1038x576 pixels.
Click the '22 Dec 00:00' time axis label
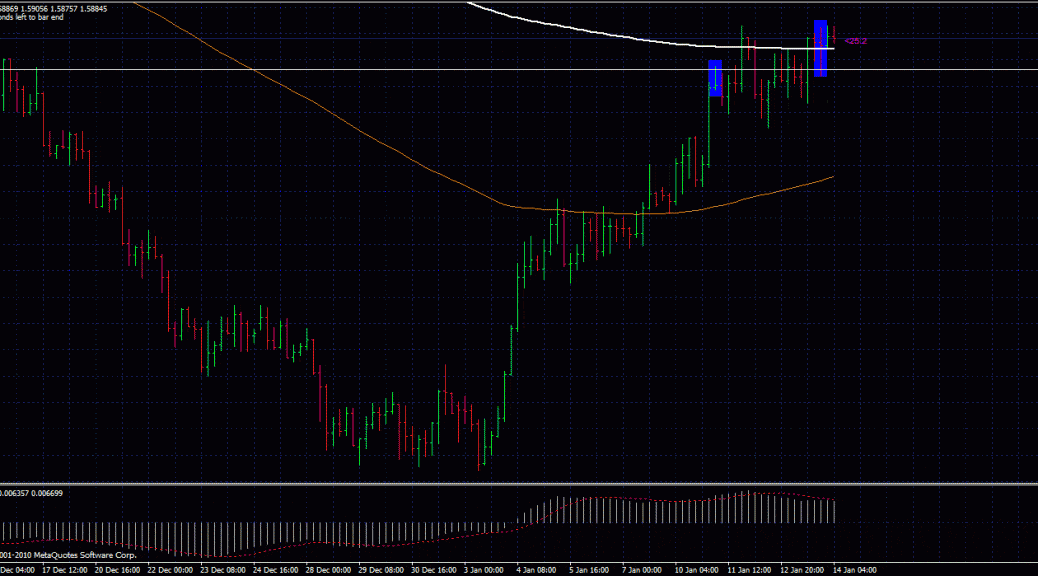point(170,570)
